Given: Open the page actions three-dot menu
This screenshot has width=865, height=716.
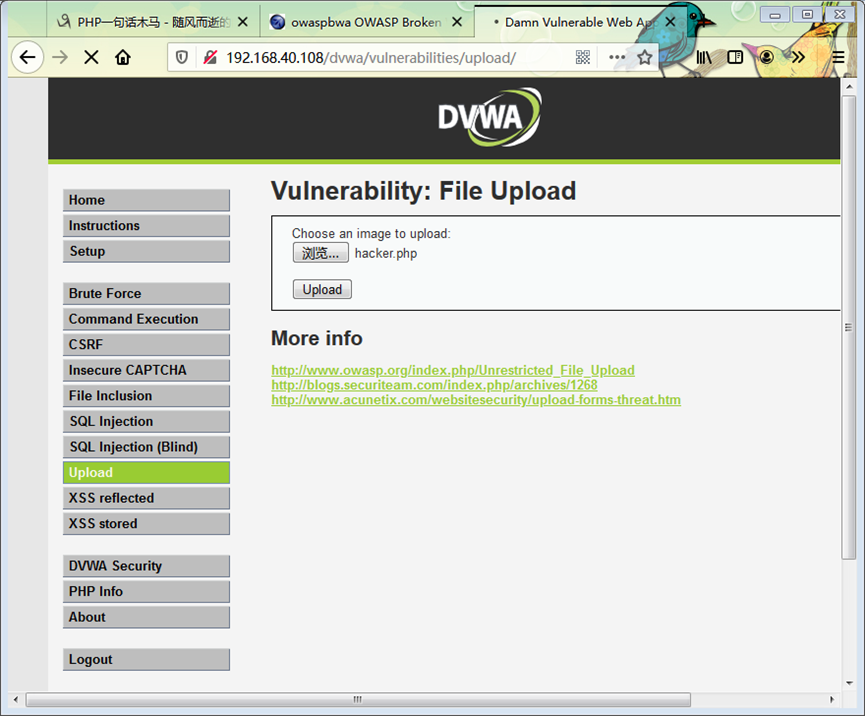Looking at the screenshot, I should 617,57.
